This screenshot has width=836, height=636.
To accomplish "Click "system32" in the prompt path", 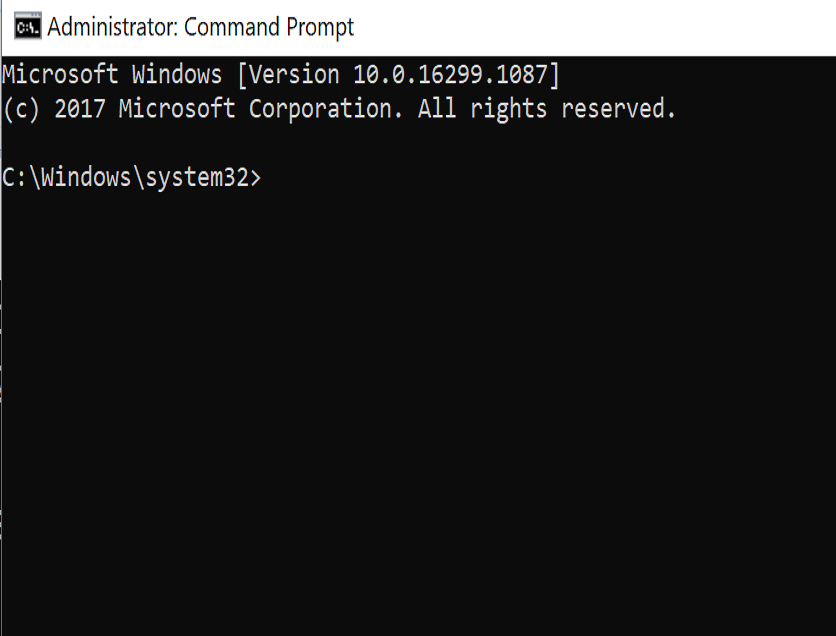I will pyautogui.click(x=196, y=178).
